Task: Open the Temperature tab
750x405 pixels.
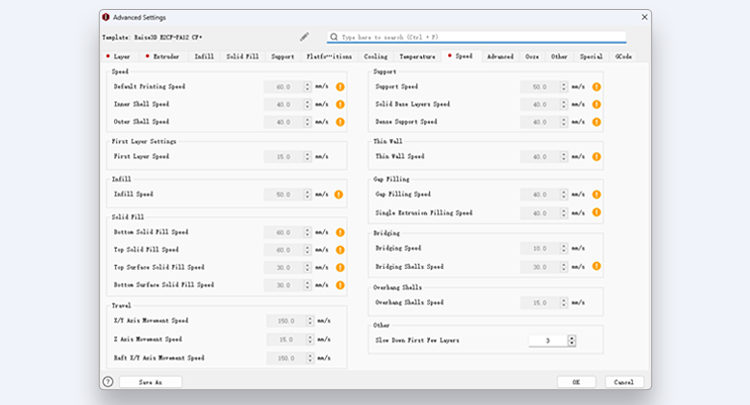Action: (417, 57)
